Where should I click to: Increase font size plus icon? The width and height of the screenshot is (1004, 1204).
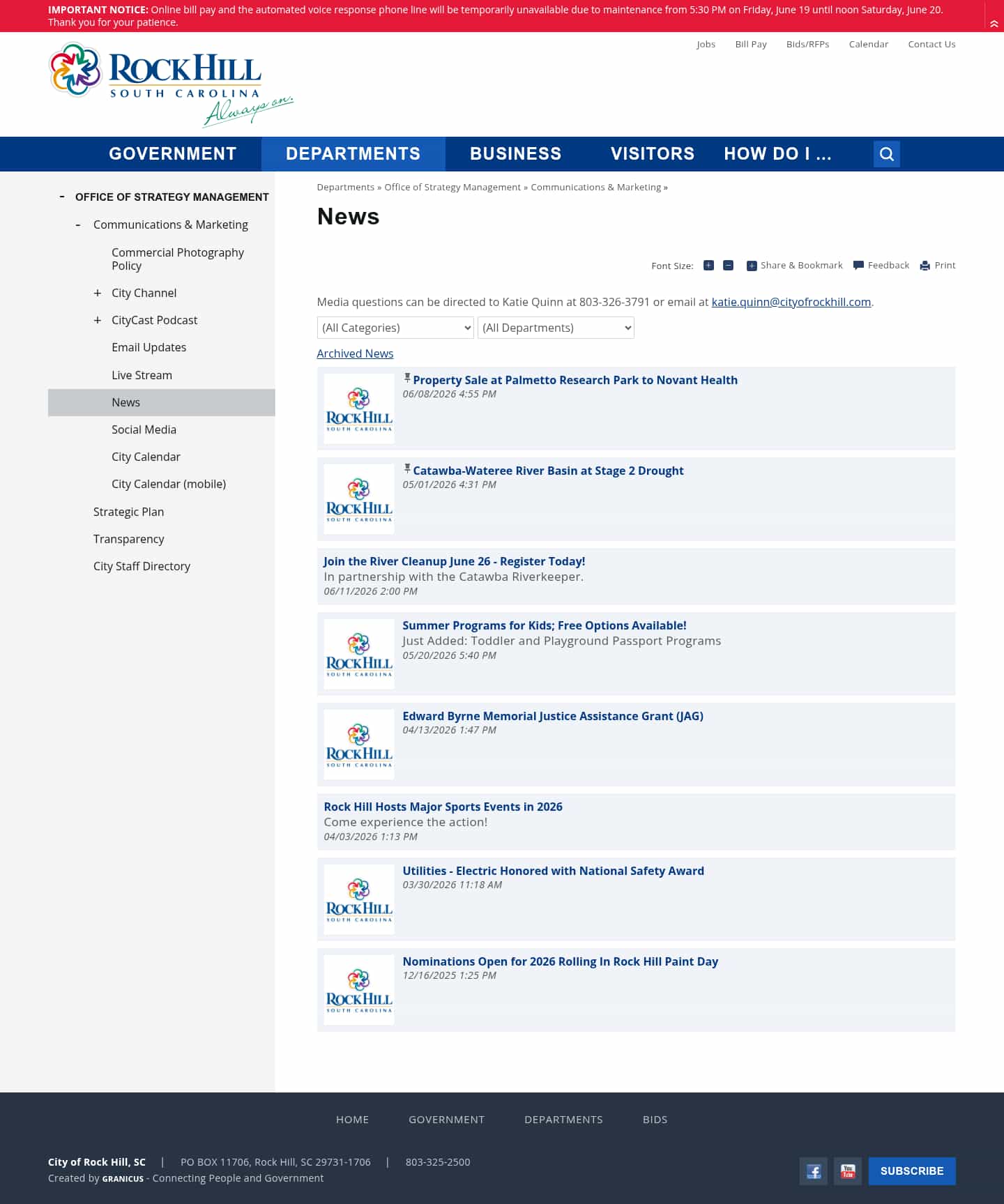point(708,265)
